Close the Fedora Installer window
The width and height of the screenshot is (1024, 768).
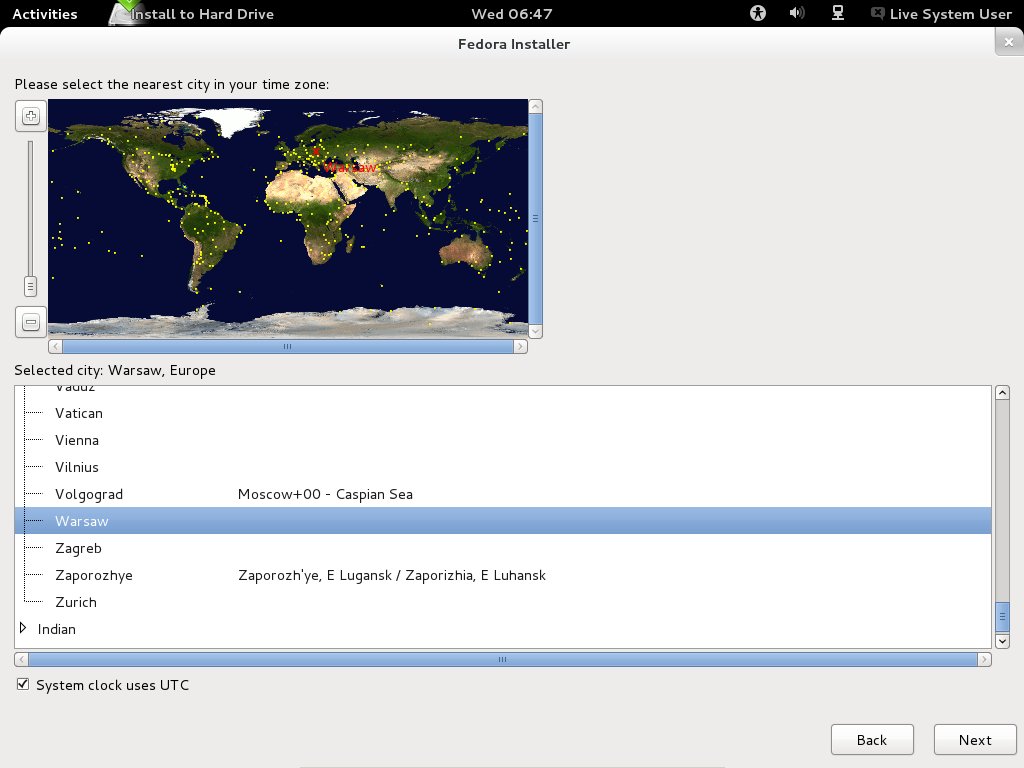click(x=1009, y=42)
